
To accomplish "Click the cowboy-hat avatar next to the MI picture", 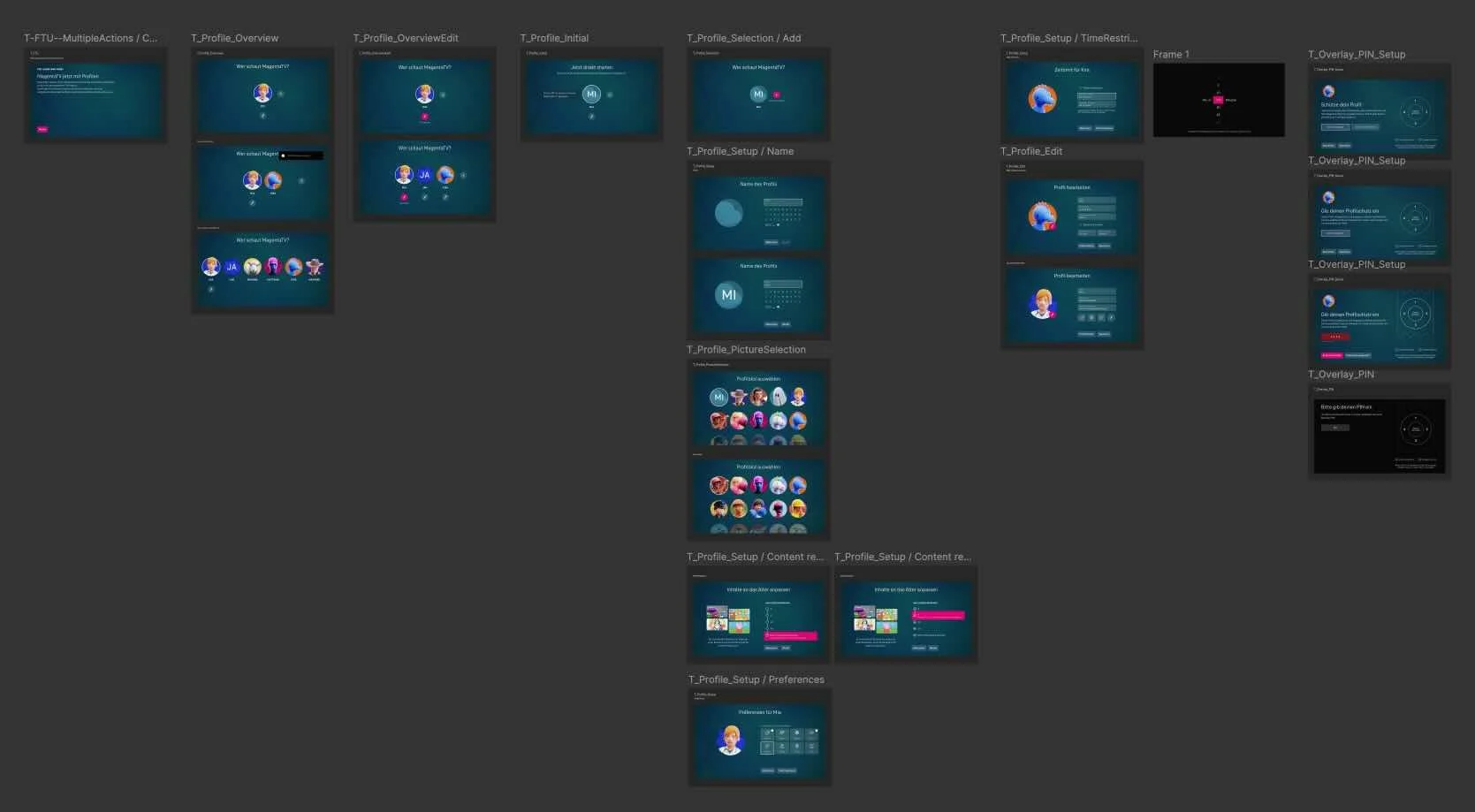I will coord(739,398).
